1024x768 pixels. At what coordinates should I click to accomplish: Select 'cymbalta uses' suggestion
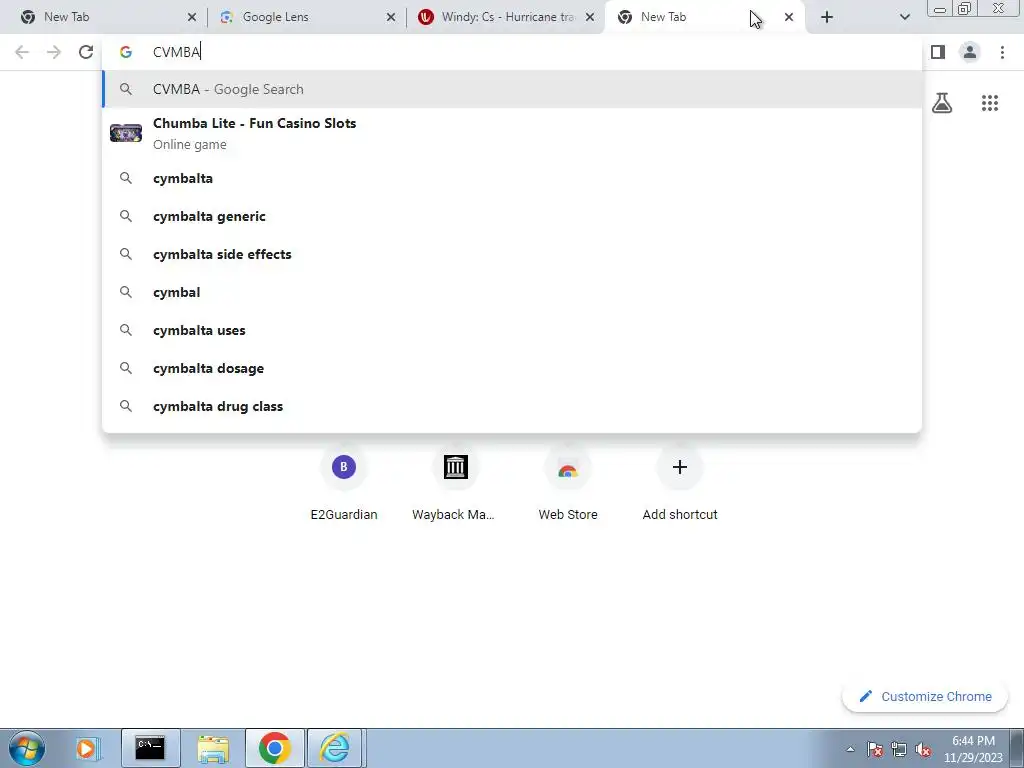click(512, 330)
